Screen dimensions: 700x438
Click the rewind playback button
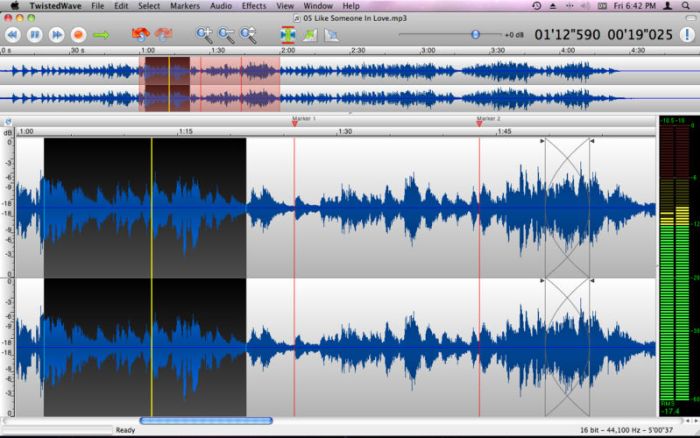click(13, 35)
